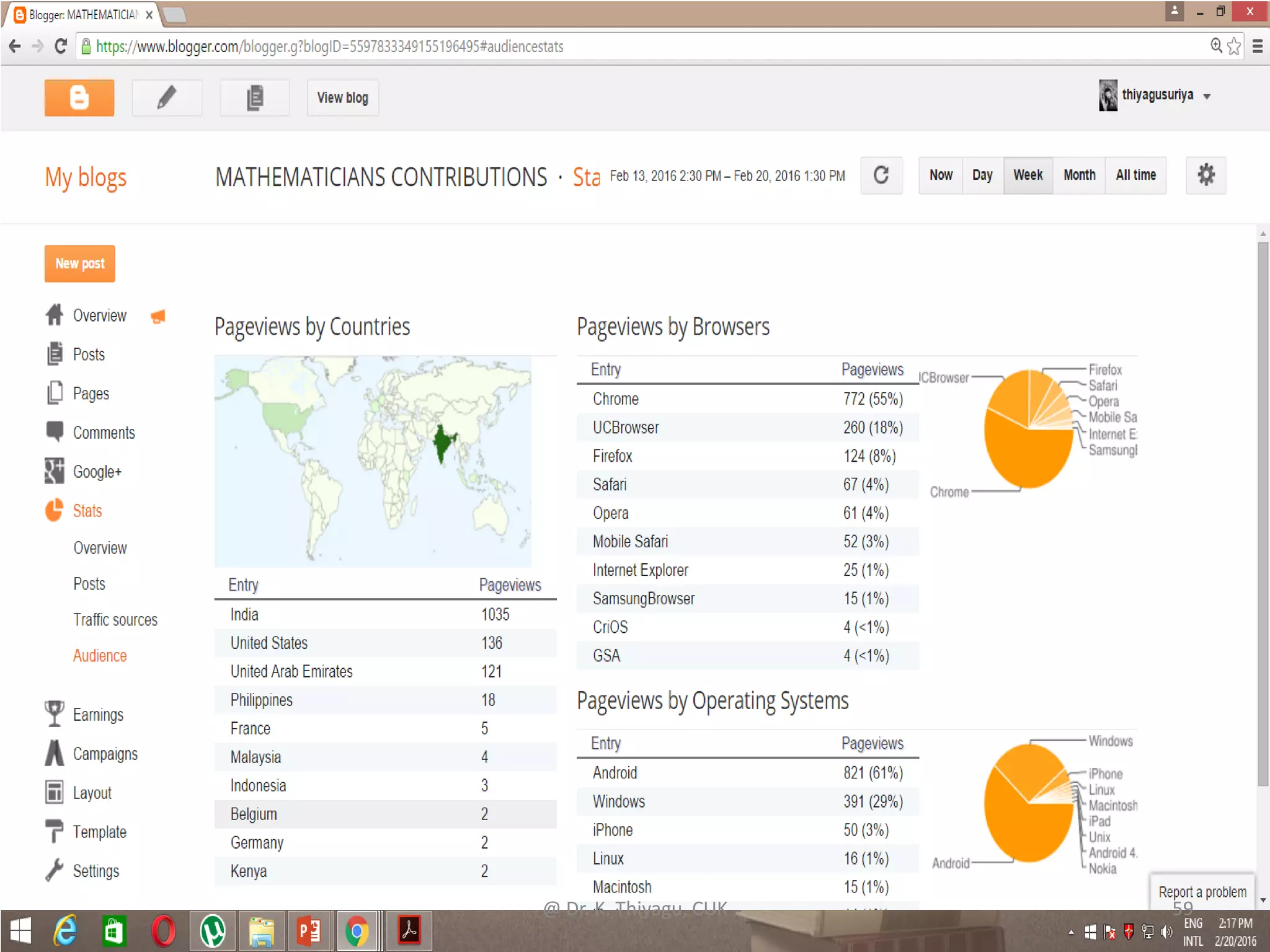This screenshot has height=952, width=1270.
Task: Open the Chrome hamburger menu icon
Action: 1257,46
